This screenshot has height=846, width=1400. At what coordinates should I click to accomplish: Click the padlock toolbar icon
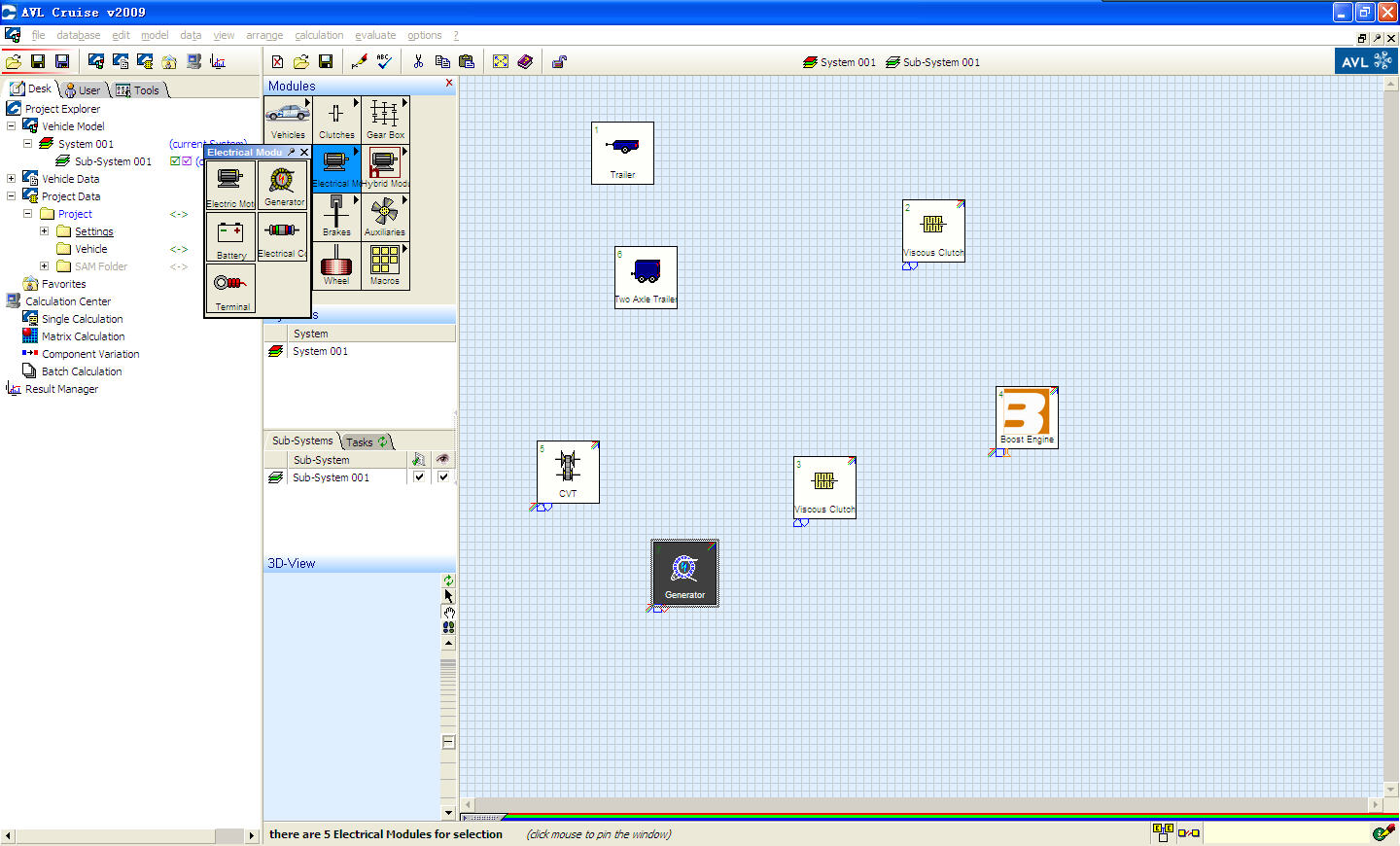coord(559,61)
